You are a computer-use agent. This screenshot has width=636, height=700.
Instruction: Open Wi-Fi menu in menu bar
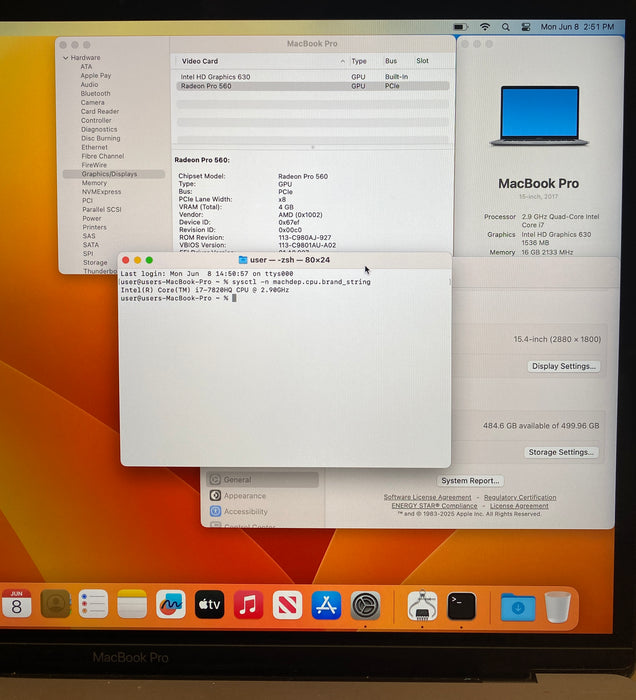pyautogui.click(x=485, y=27)
